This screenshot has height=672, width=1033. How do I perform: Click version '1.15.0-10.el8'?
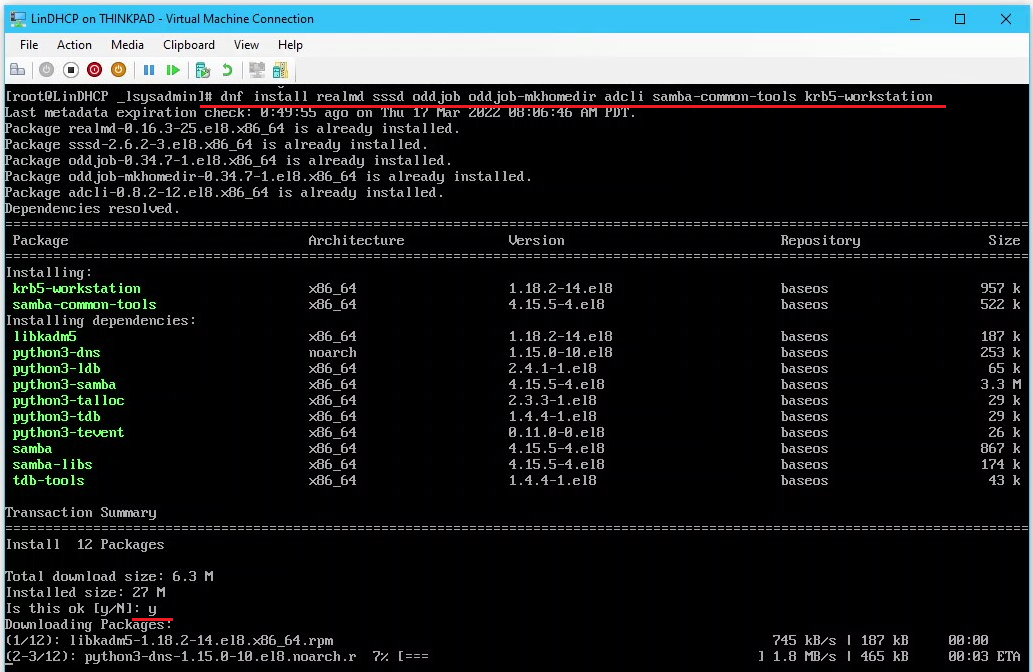[561, 352]
